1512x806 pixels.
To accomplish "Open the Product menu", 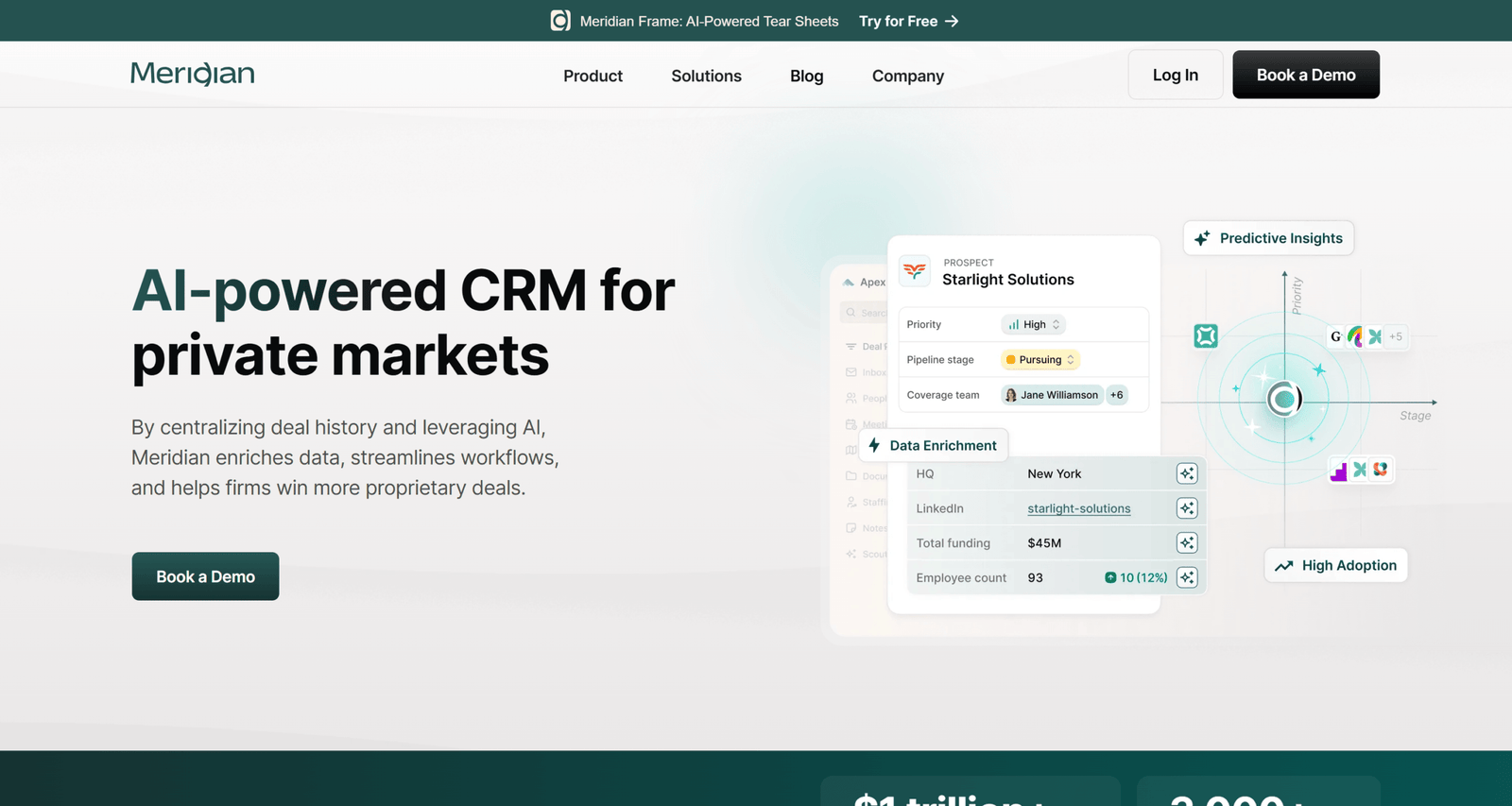I will pyautogui.click(x=593, y=76).
